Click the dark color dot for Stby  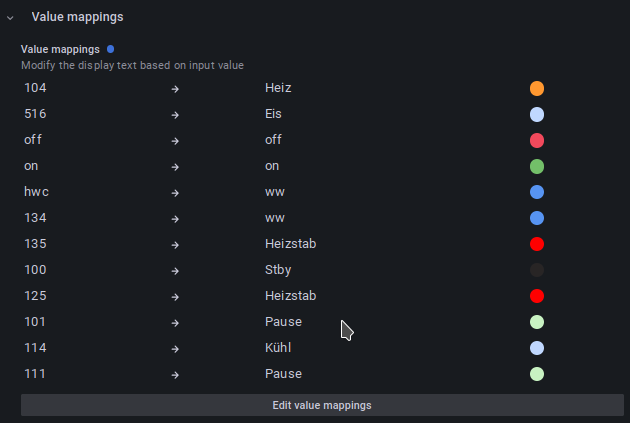pyautogui.click(x=537, y=270)
